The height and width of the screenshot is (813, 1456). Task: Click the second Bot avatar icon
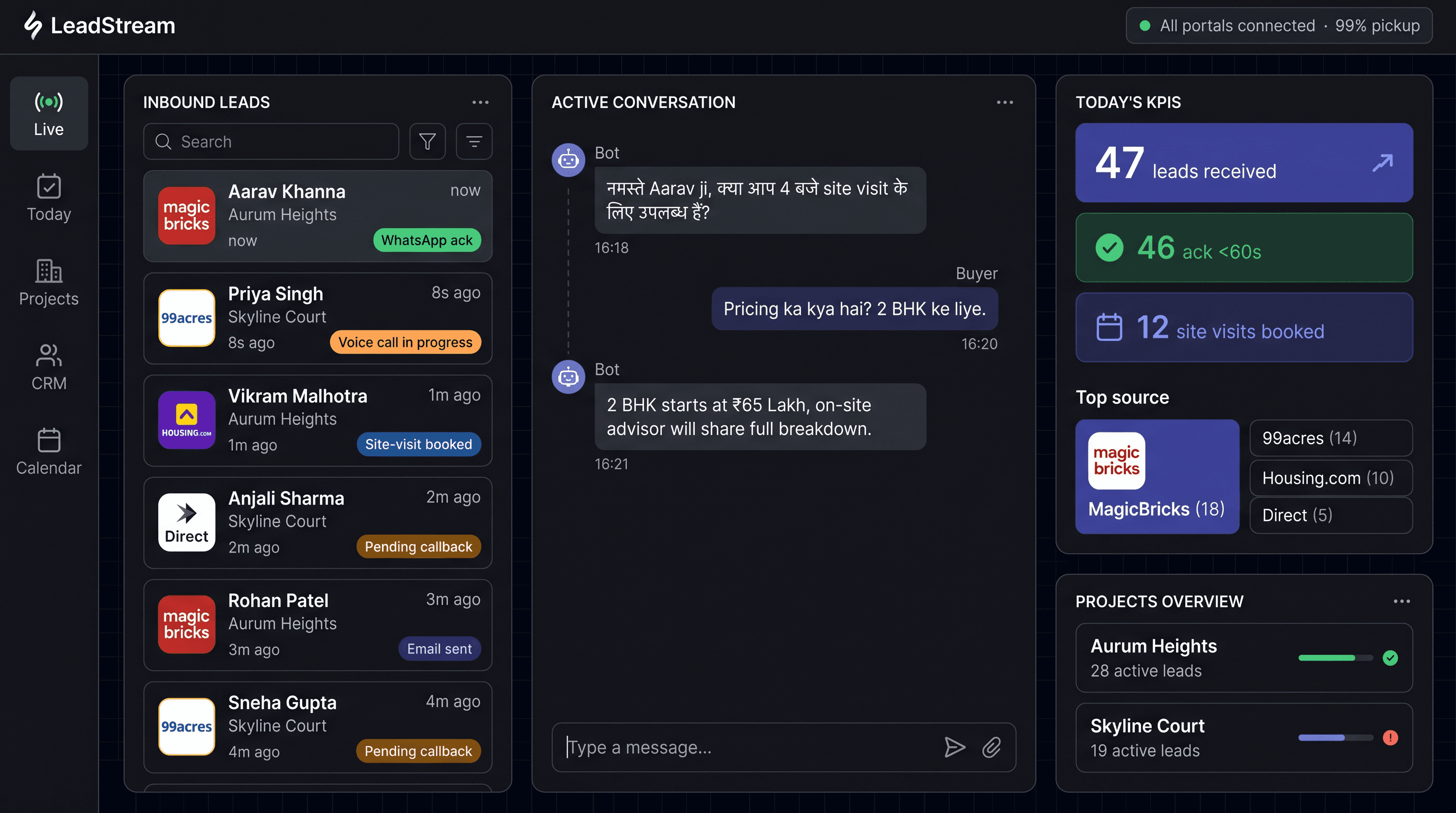tap(568, 376)
